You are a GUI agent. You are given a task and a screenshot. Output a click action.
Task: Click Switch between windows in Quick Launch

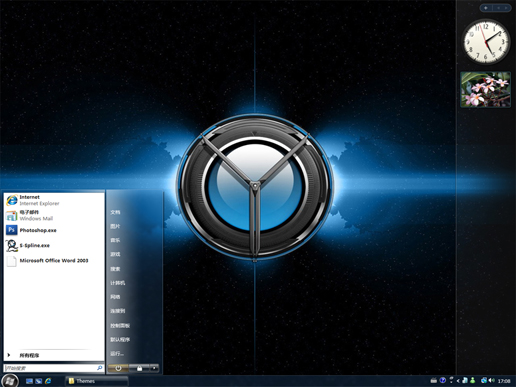(39, 381)
